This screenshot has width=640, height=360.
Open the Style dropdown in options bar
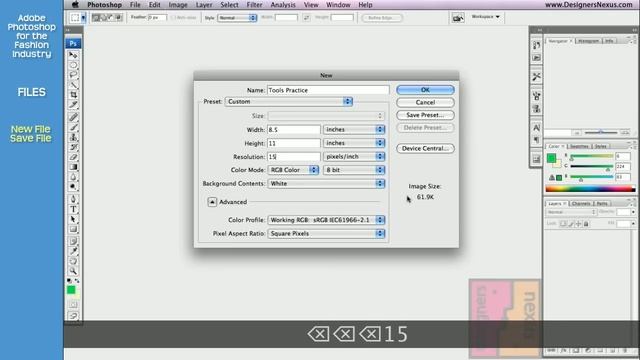tap(237, 18)
